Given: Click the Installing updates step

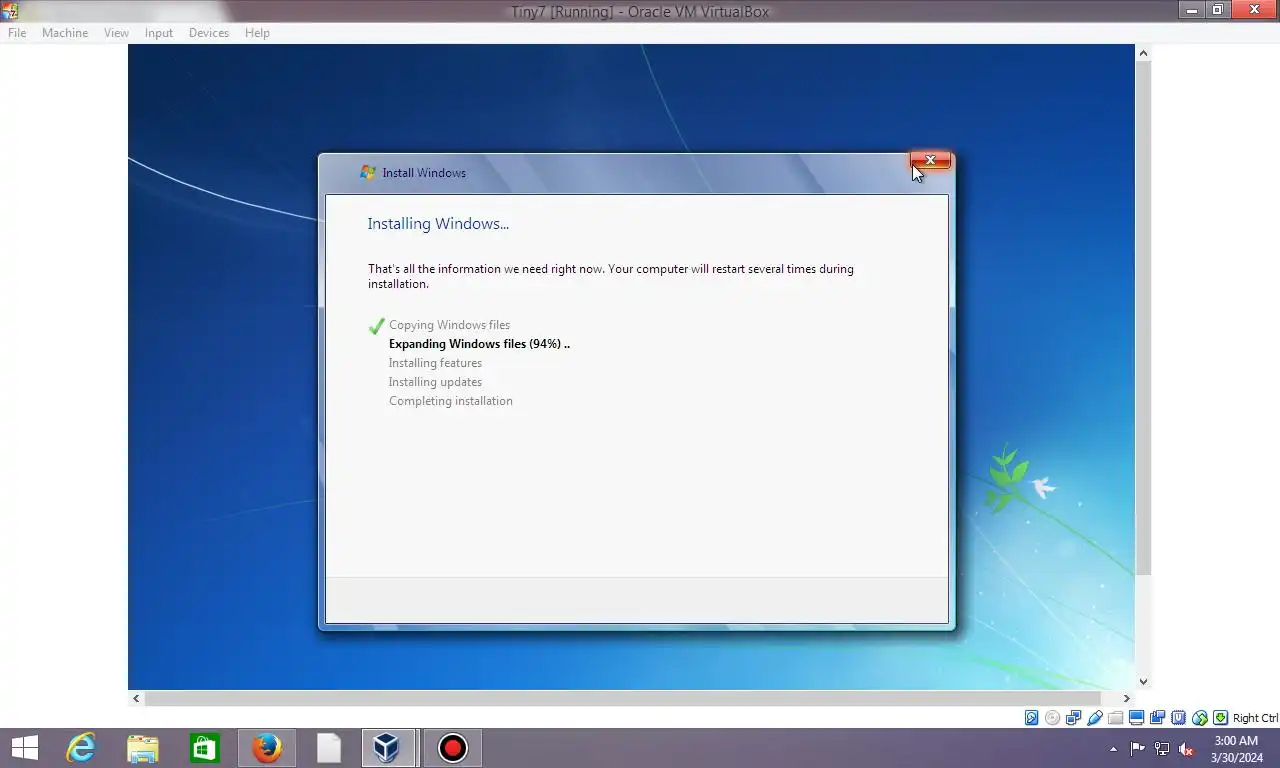Looking at the screenshot, I should coord(435,382).
